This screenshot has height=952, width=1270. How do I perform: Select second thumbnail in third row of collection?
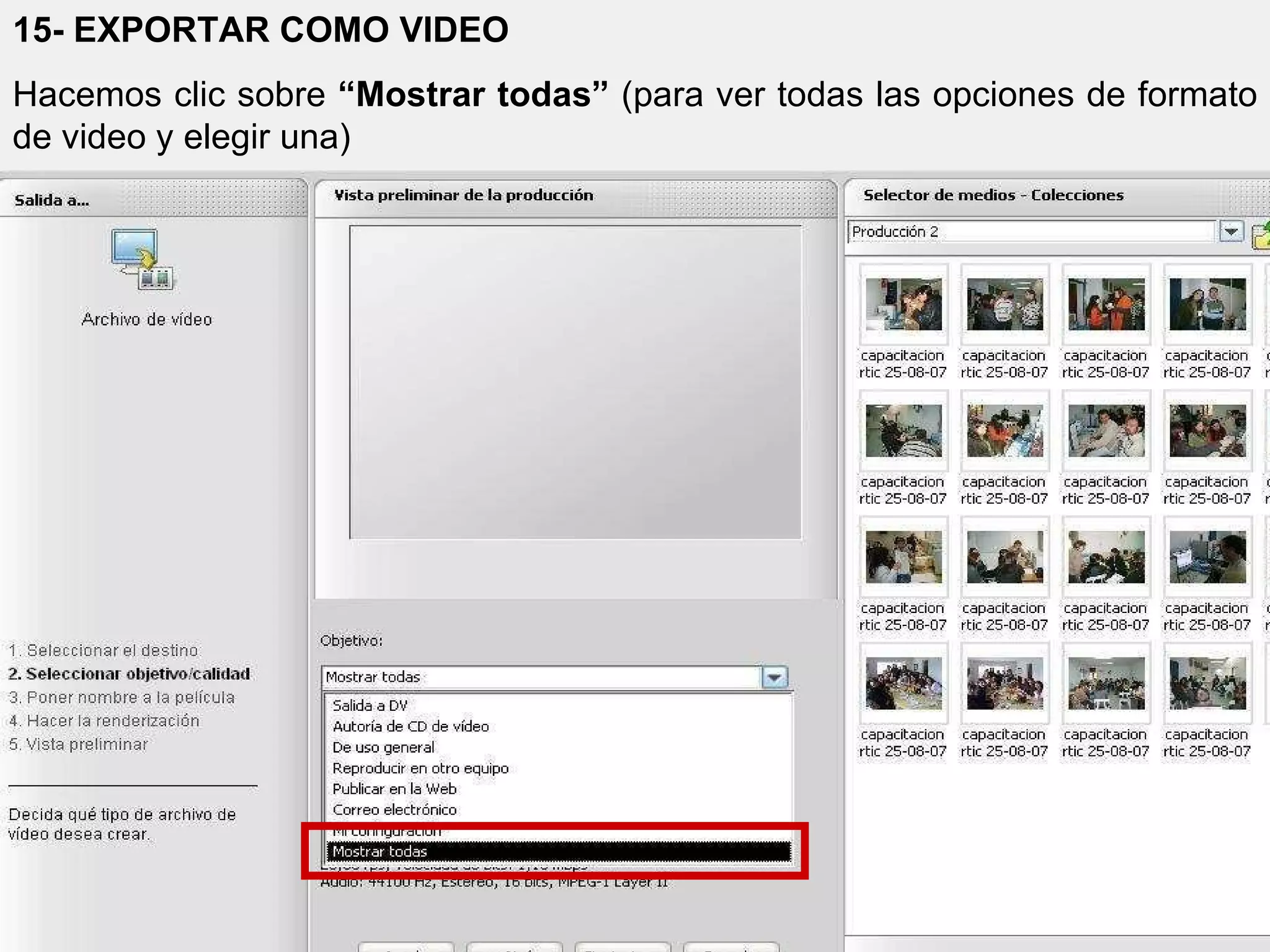pos(1005,557)
